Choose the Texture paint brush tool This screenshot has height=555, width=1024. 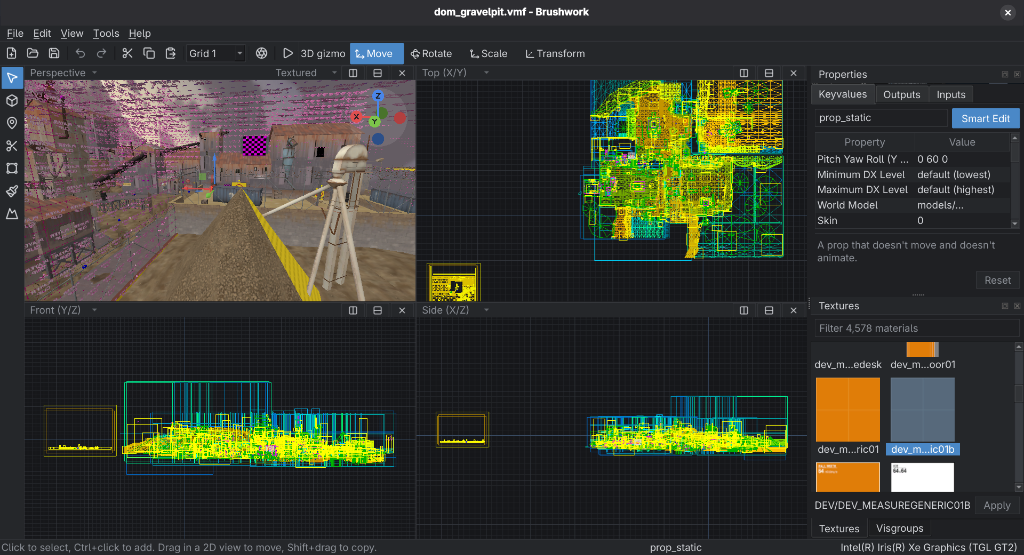coord(12,191)
